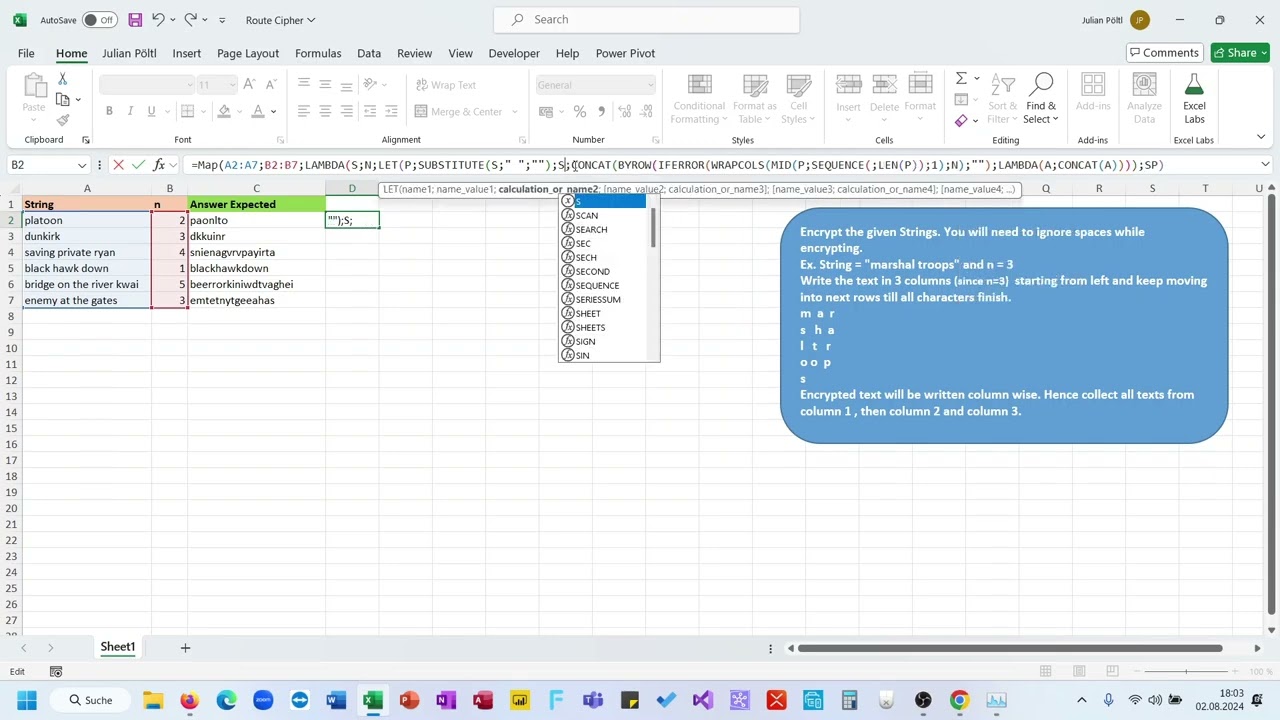The image size is (1280, 720).
Task: Open the Merge & Center dropdown
Action: click(x=515, y=112)
